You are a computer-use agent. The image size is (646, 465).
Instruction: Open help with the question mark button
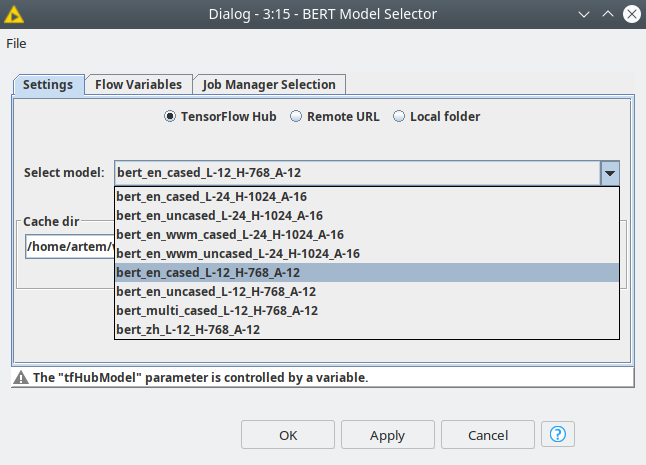pos(557,435)
